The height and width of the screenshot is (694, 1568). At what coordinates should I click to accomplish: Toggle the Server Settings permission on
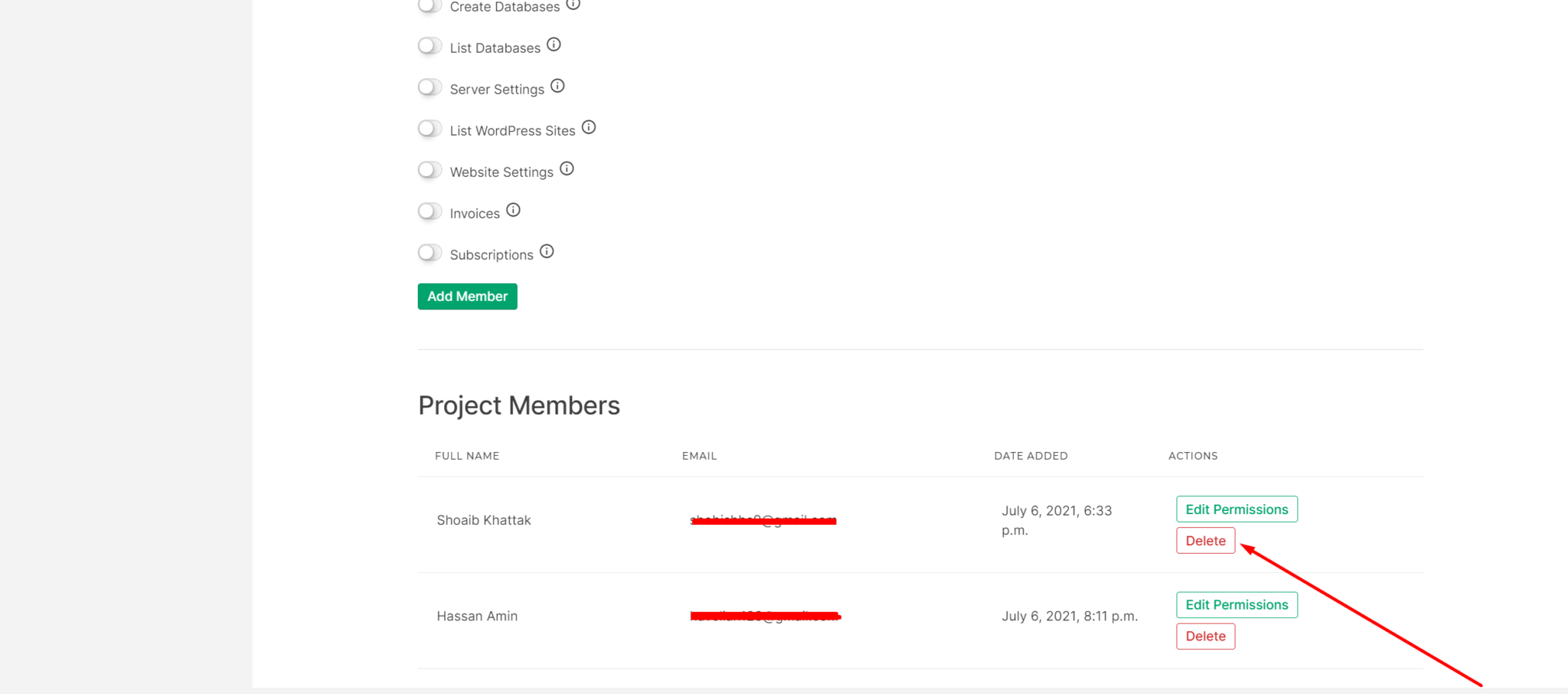coord(430,87)
